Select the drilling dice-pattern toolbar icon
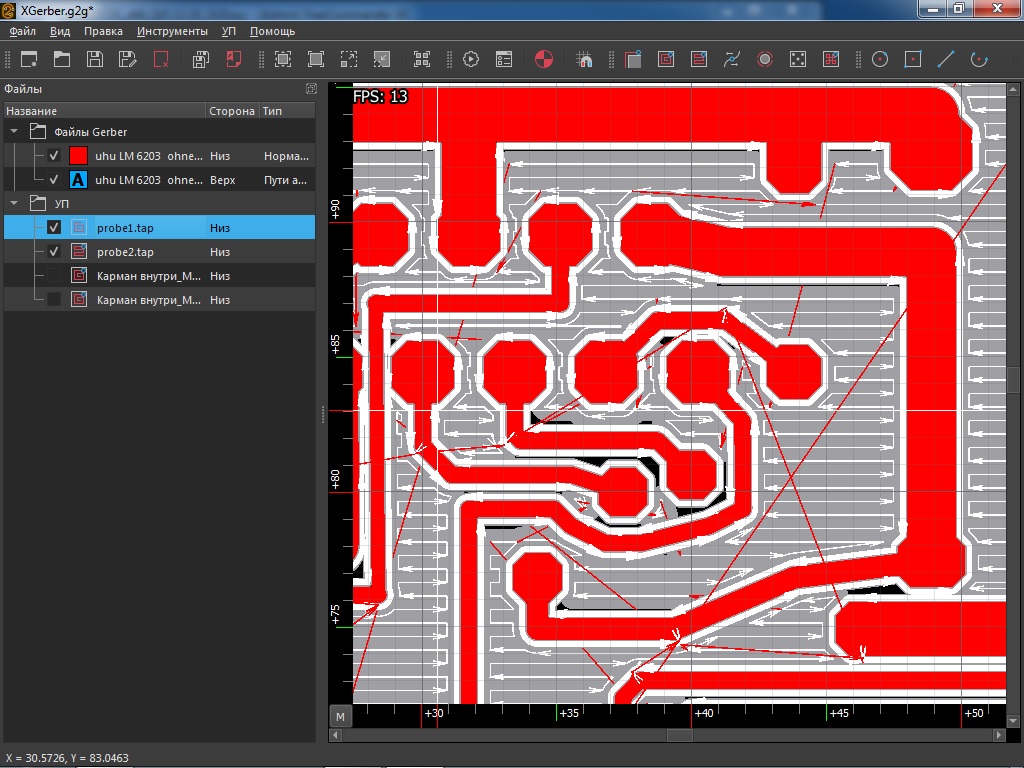1024x768 pixels. (798, 59)
